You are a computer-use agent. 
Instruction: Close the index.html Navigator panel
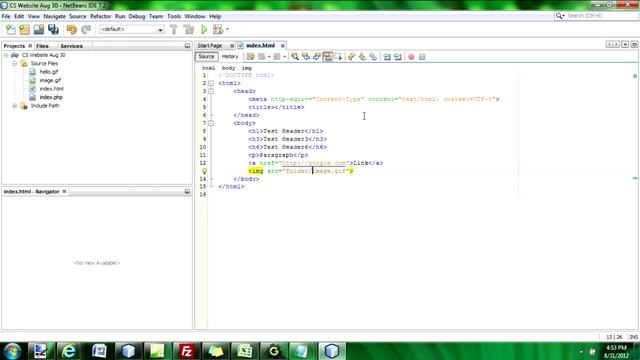coord(64,191)
